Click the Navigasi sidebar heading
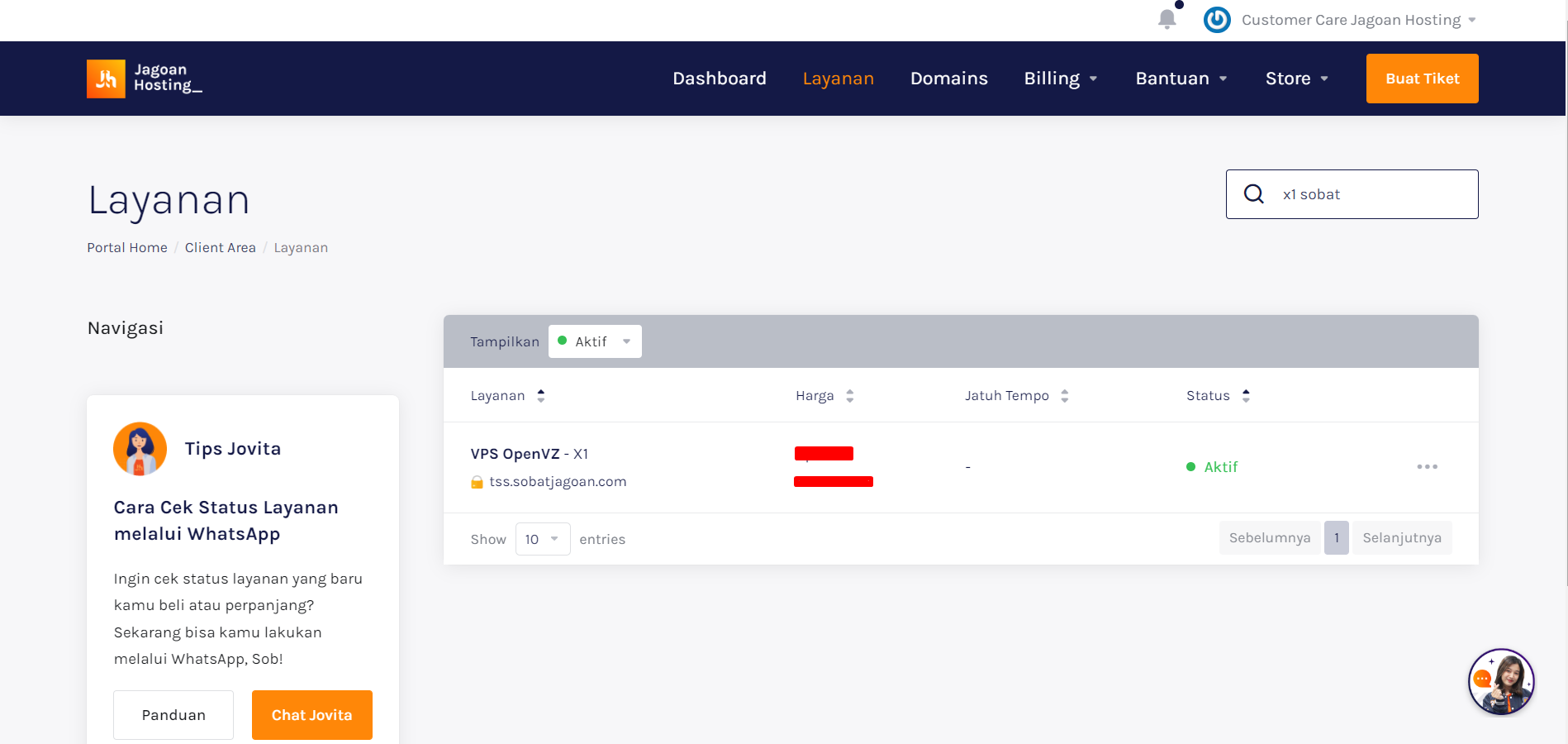1568x744 pixels. 126,328
